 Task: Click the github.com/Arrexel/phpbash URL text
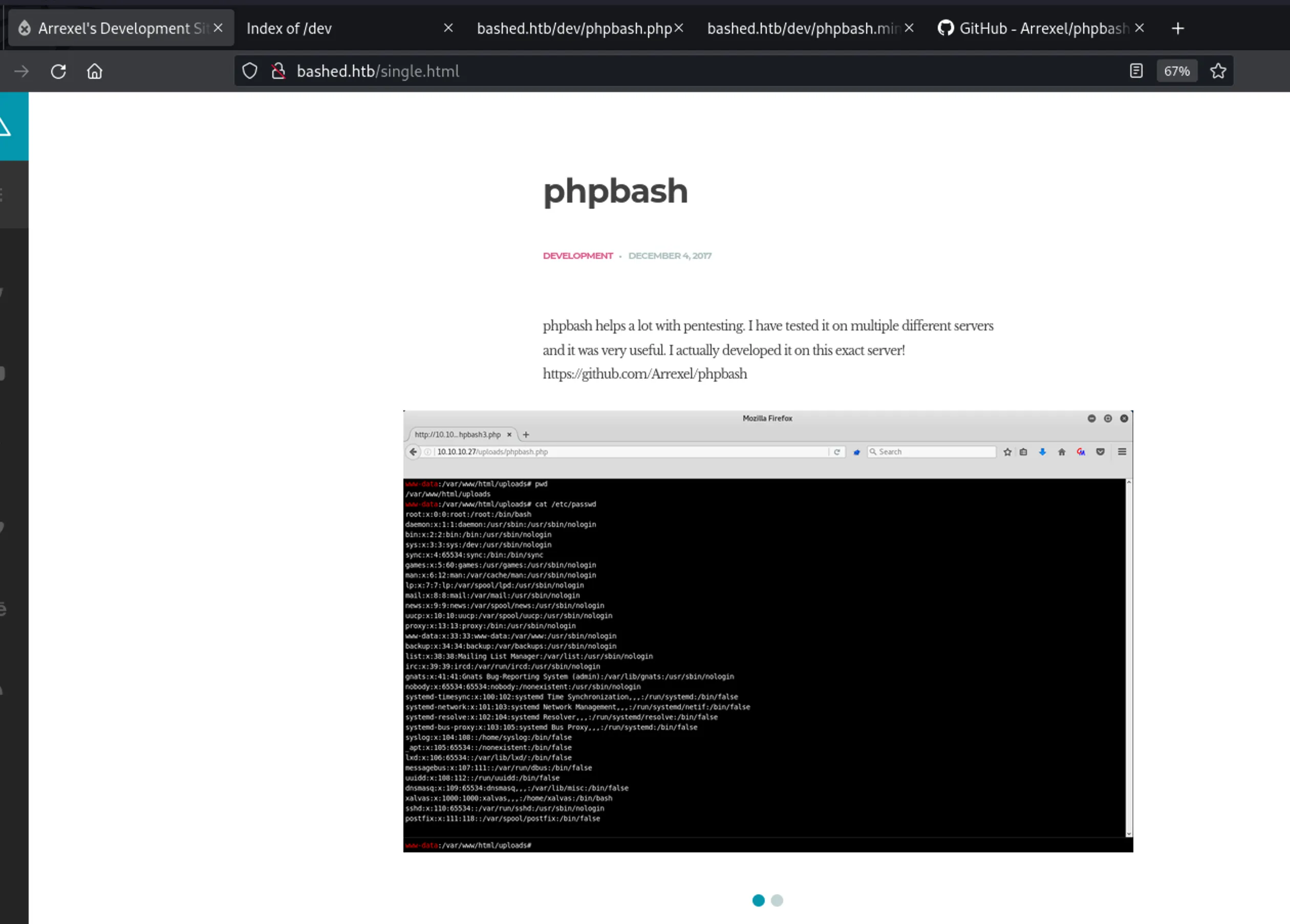644,373
